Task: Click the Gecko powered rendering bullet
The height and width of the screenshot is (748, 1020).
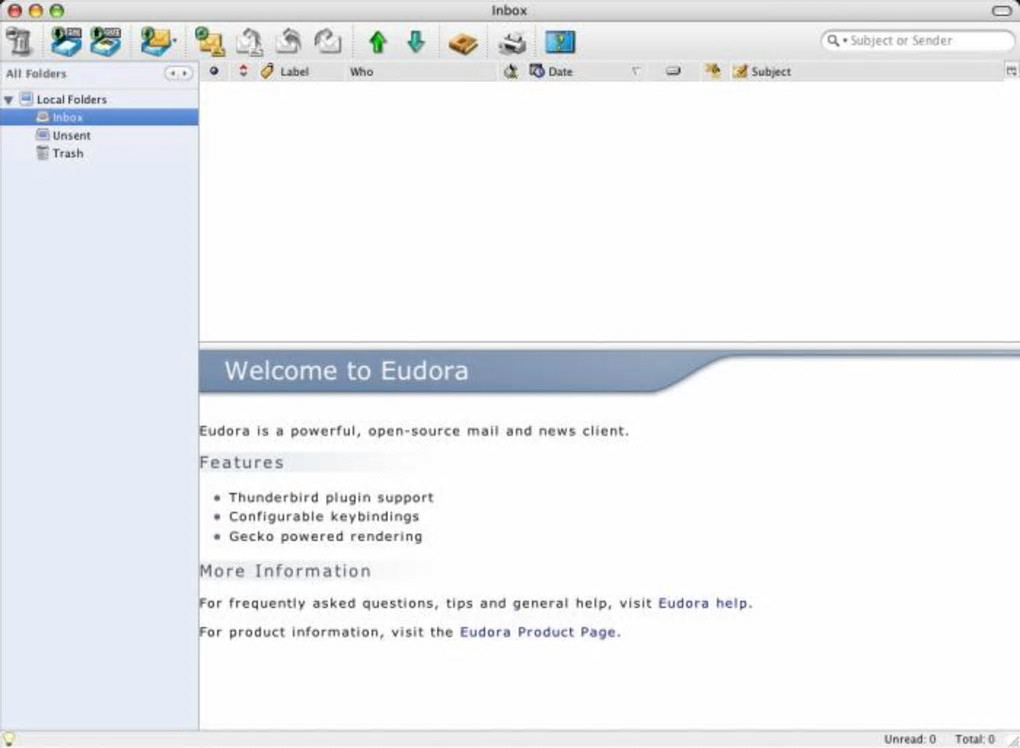Action: click(x=325, y=537)
